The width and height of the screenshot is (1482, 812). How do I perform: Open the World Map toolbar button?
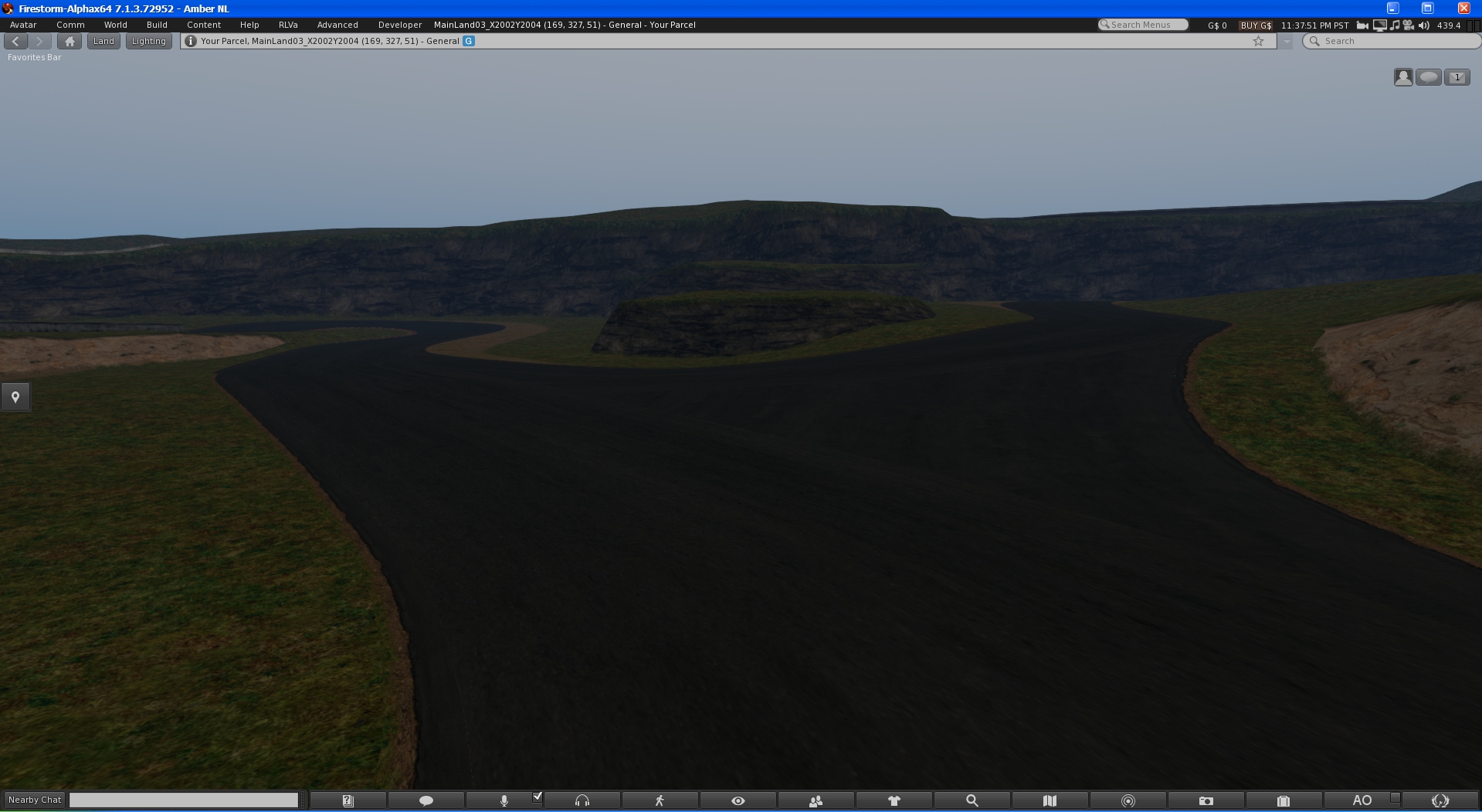1050,800
